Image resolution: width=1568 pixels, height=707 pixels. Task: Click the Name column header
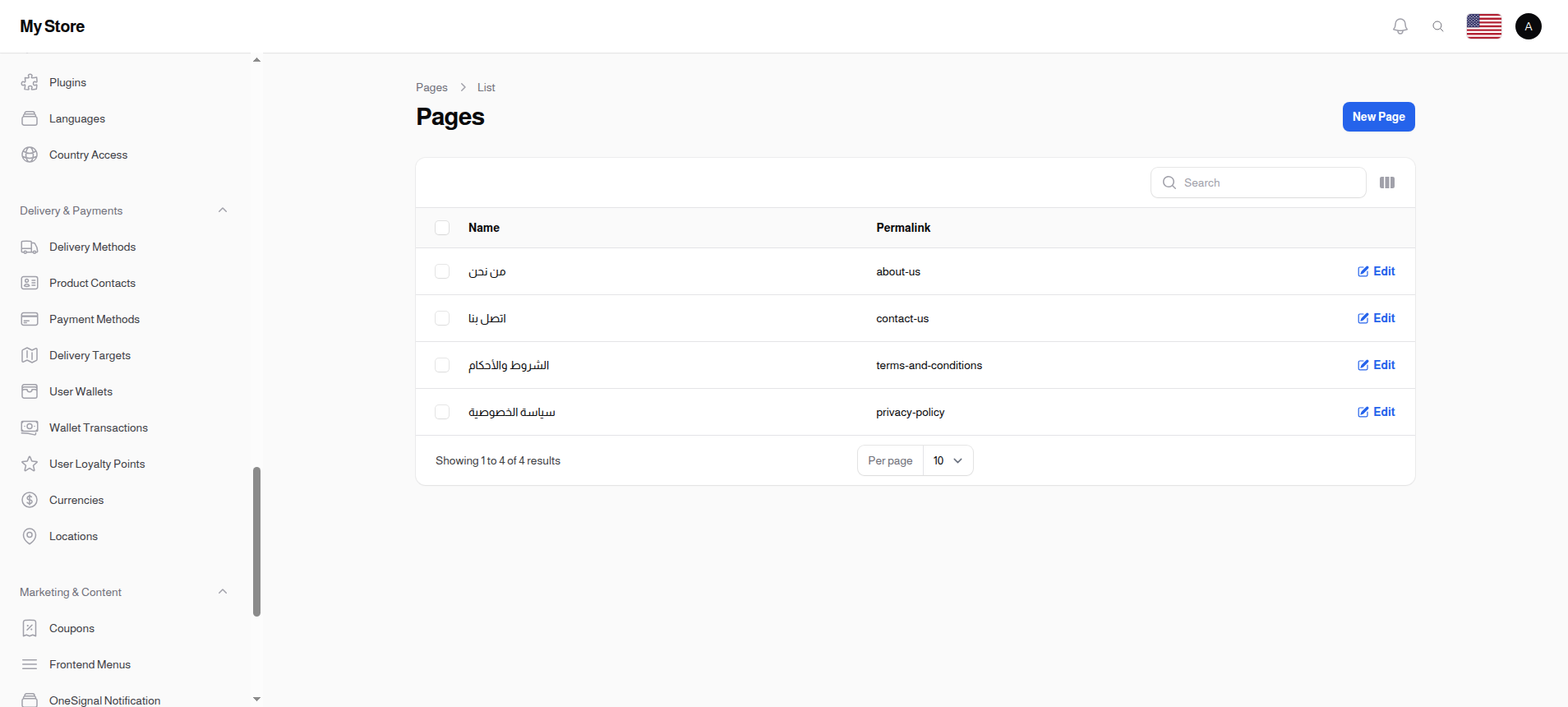pos(484,228)
